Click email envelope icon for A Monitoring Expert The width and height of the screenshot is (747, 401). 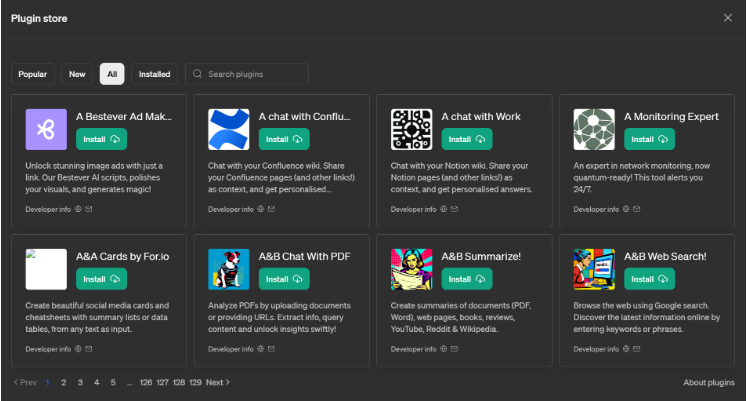(x=637, y=210)
